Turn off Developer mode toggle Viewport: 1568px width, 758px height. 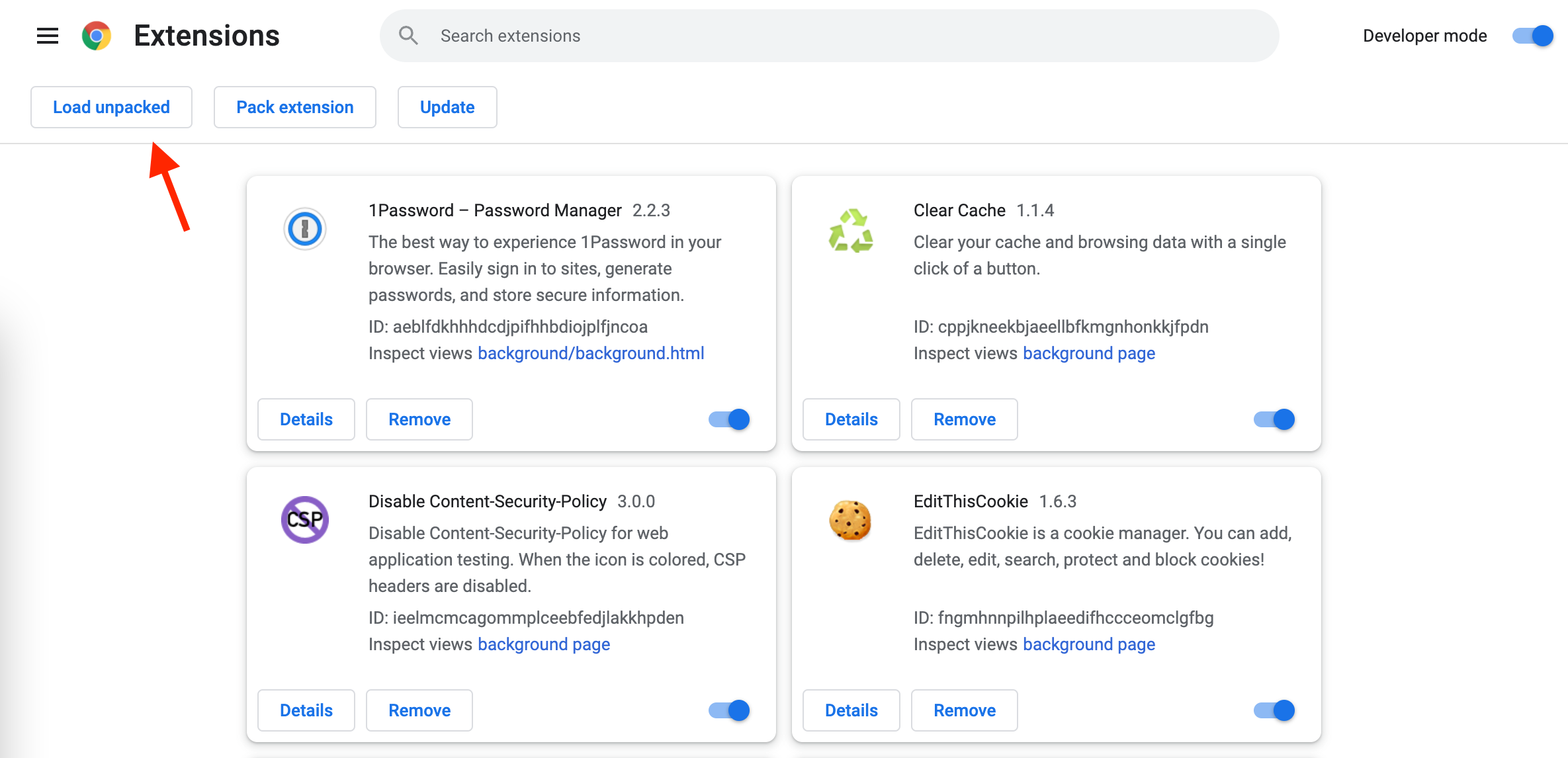(1532, 36)
